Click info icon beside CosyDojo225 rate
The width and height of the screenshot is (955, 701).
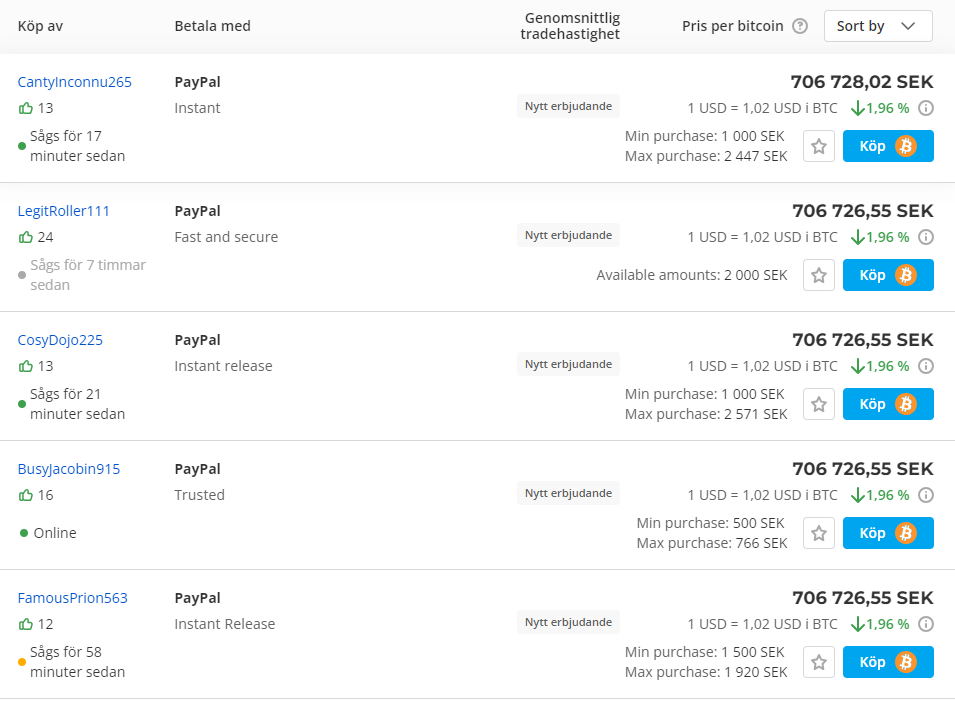pos(926,366)
